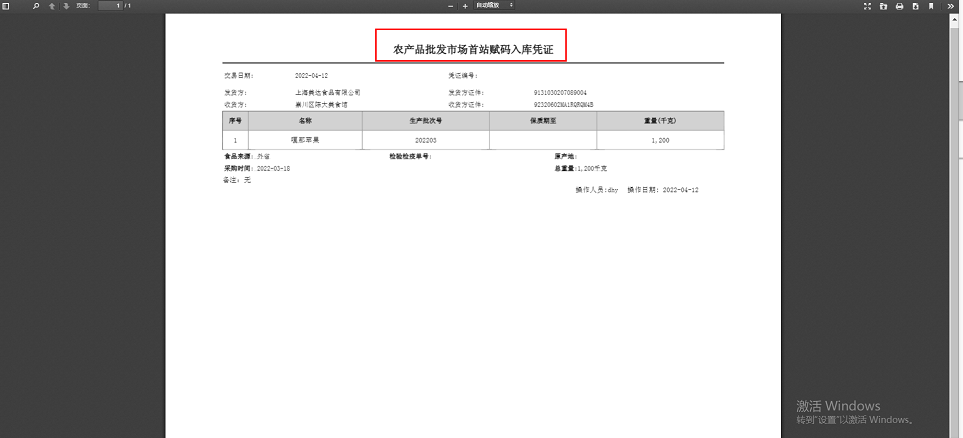Click the batch number 202203 cell

pos(426,140)
